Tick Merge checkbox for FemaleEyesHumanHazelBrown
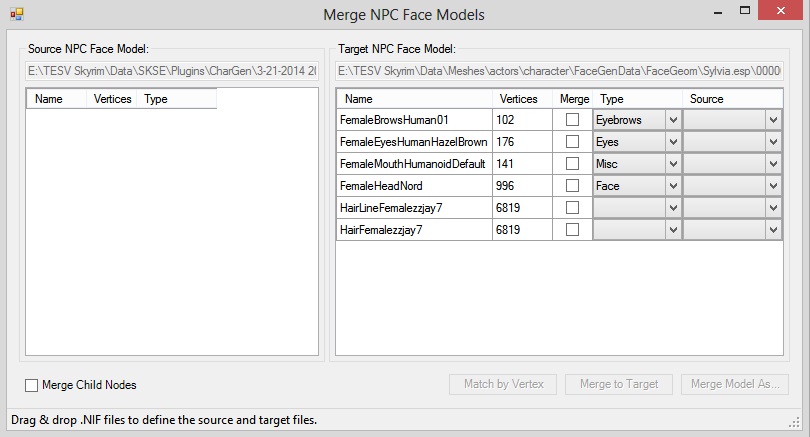This screenshot has width=810, height=437. coord(572,142)
